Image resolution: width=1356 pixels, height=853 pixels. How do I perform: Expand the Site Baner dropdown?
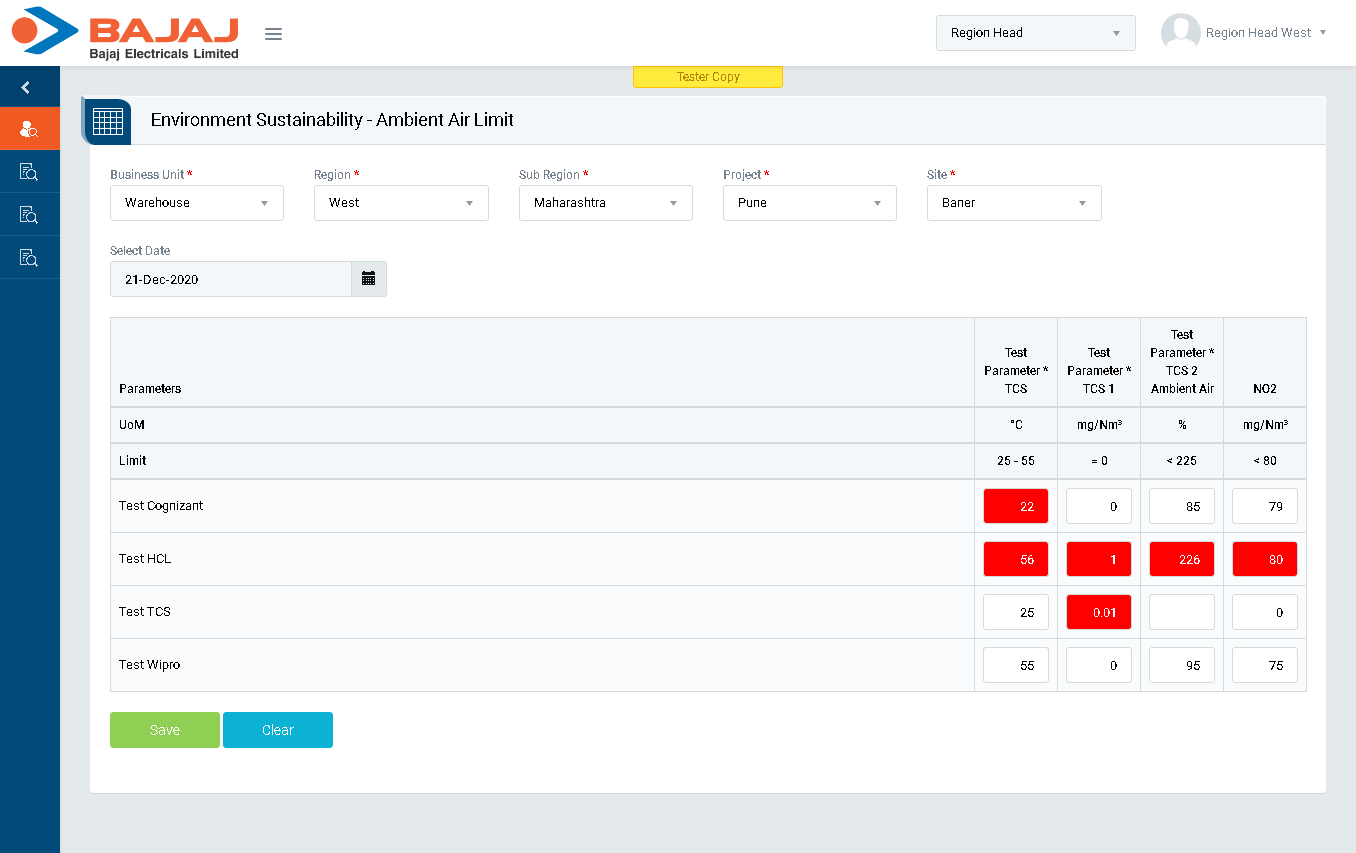click(1013, 203)
